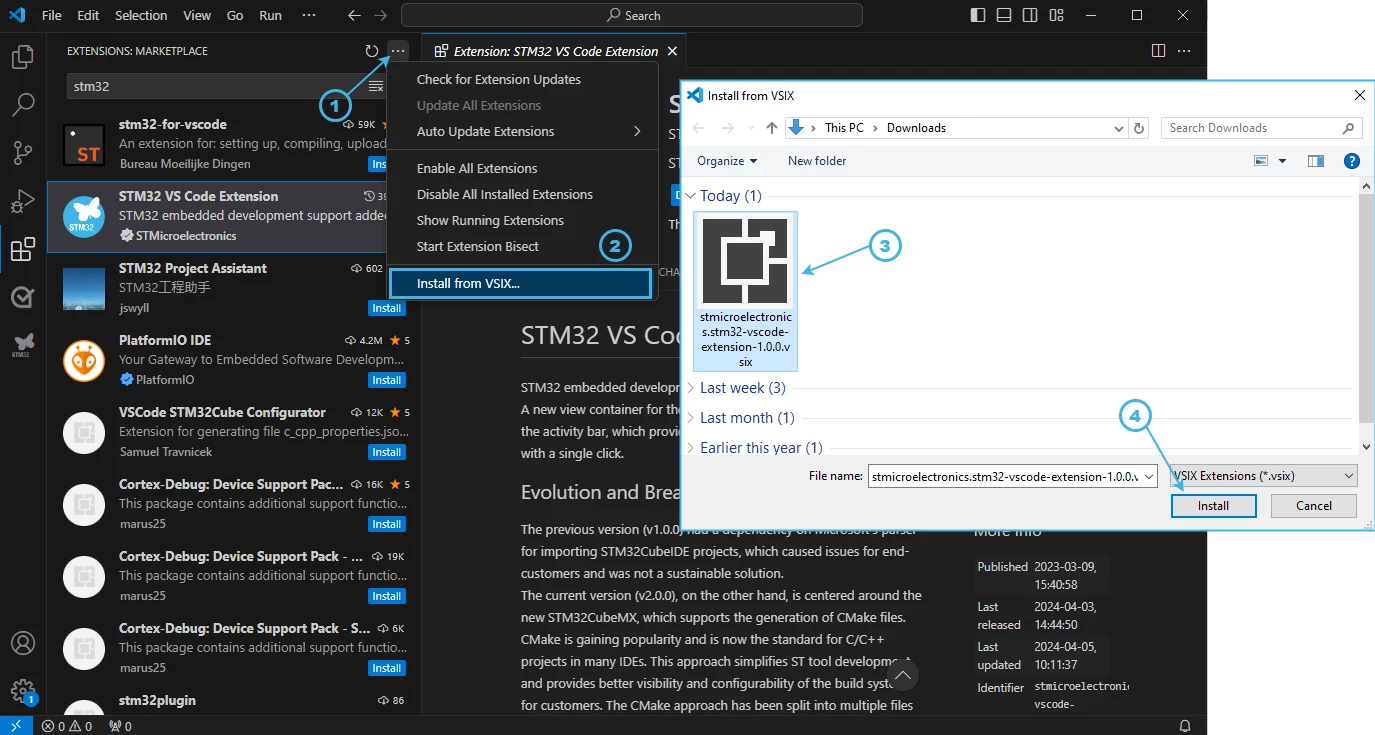Close the STM32 VS Code Extension tab
The width and height of the screenshot is (1375, 735).
tap(672, 51)
